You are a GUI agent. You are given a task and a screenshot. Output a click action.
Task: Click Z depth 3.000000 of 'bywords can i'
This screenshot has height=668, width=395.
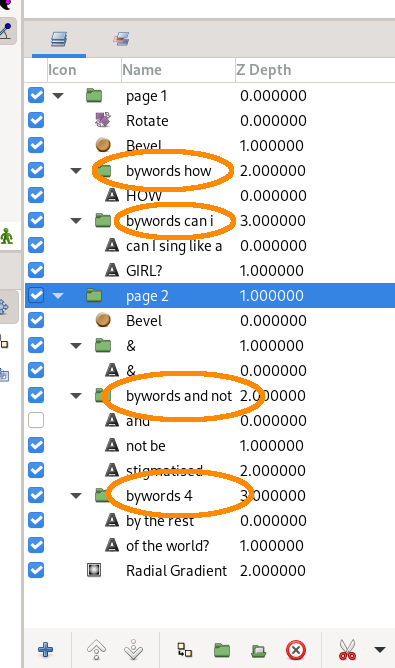pyautogui.click(x=273, y=220)
